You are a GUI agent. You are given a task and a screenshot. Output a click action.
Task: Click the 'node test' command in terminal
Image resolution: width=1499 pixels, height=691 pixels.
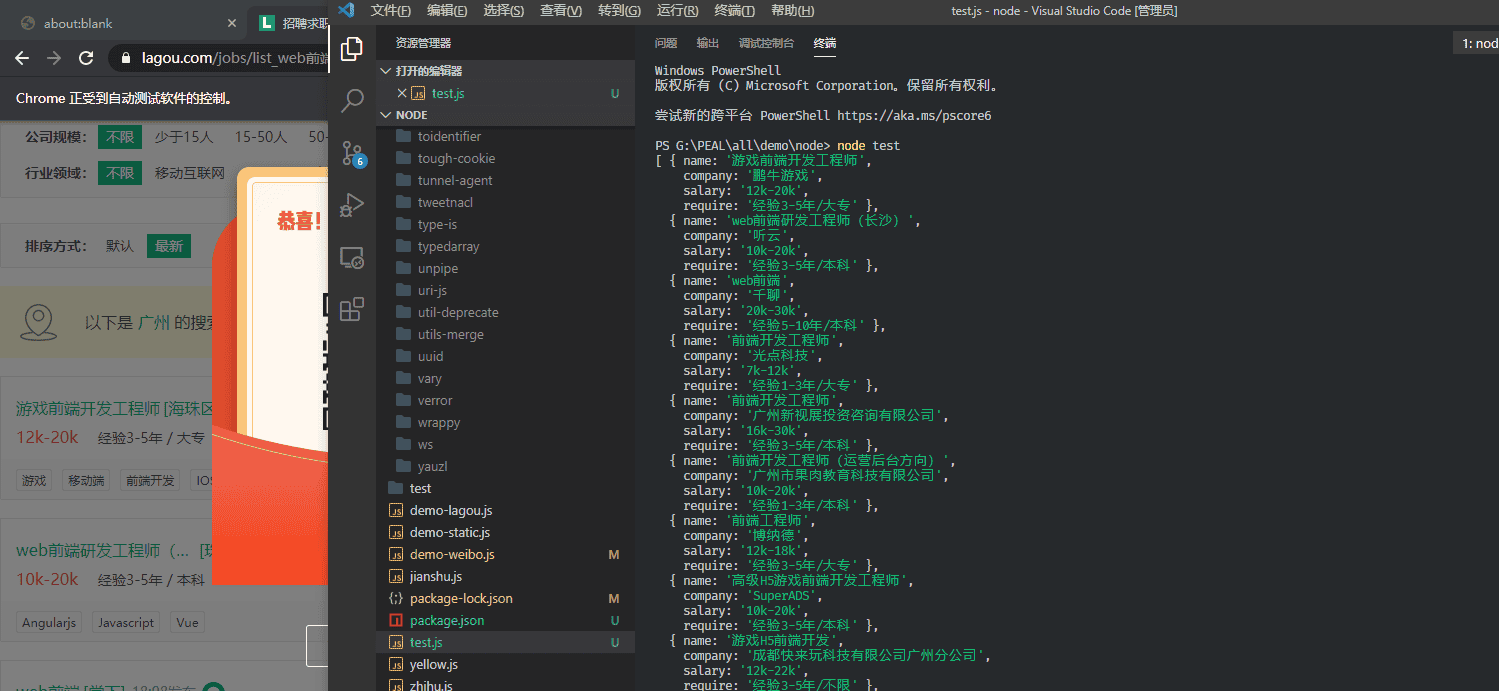pos(868,146)
